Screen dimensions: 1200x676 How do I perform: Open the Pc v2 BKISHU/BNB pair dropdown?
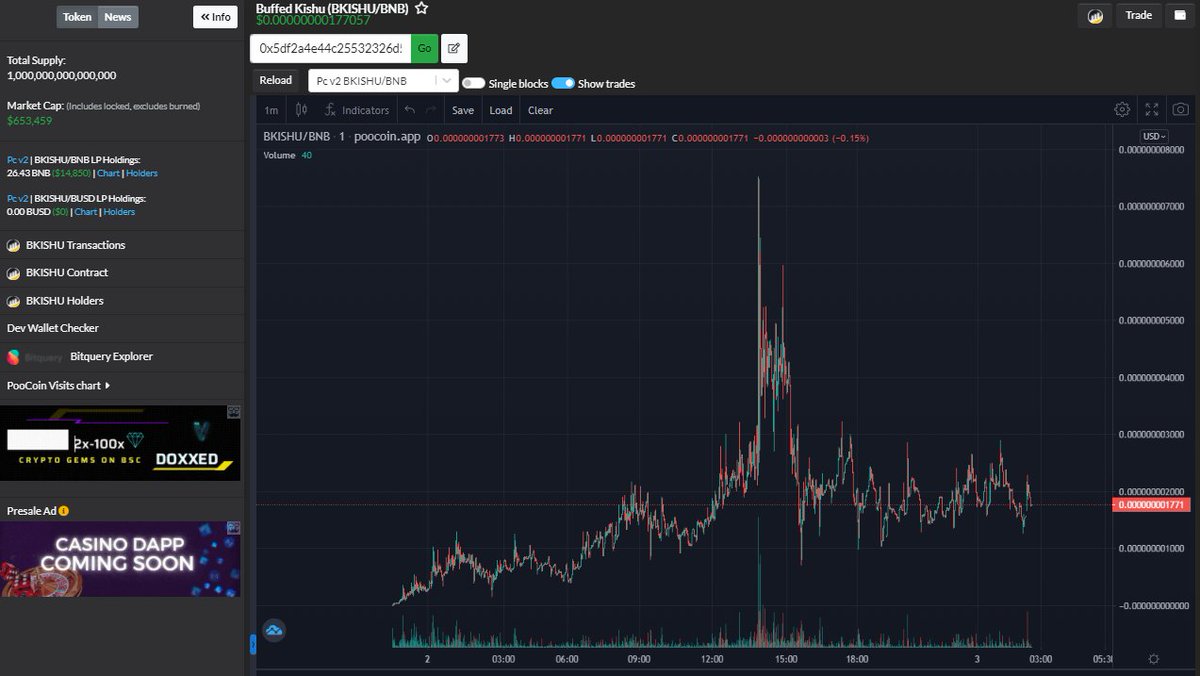383,81
